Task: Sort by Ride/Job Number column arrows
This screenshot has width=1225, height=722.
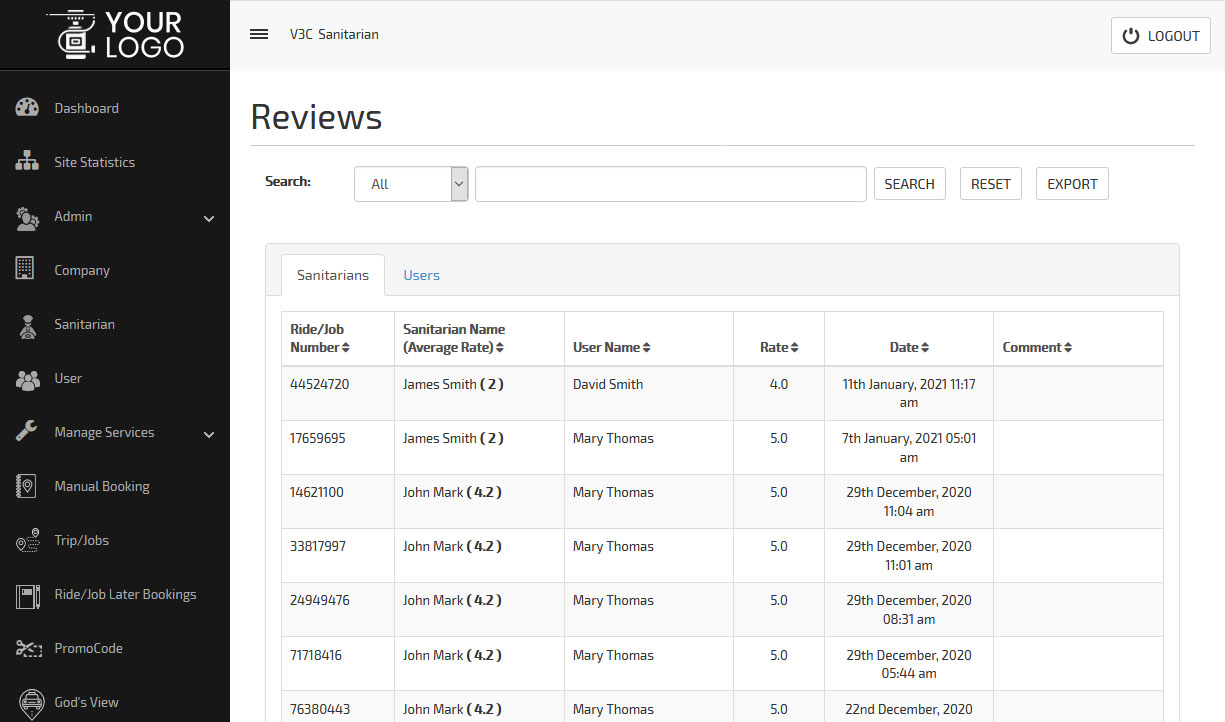Action: coord(346,348)
